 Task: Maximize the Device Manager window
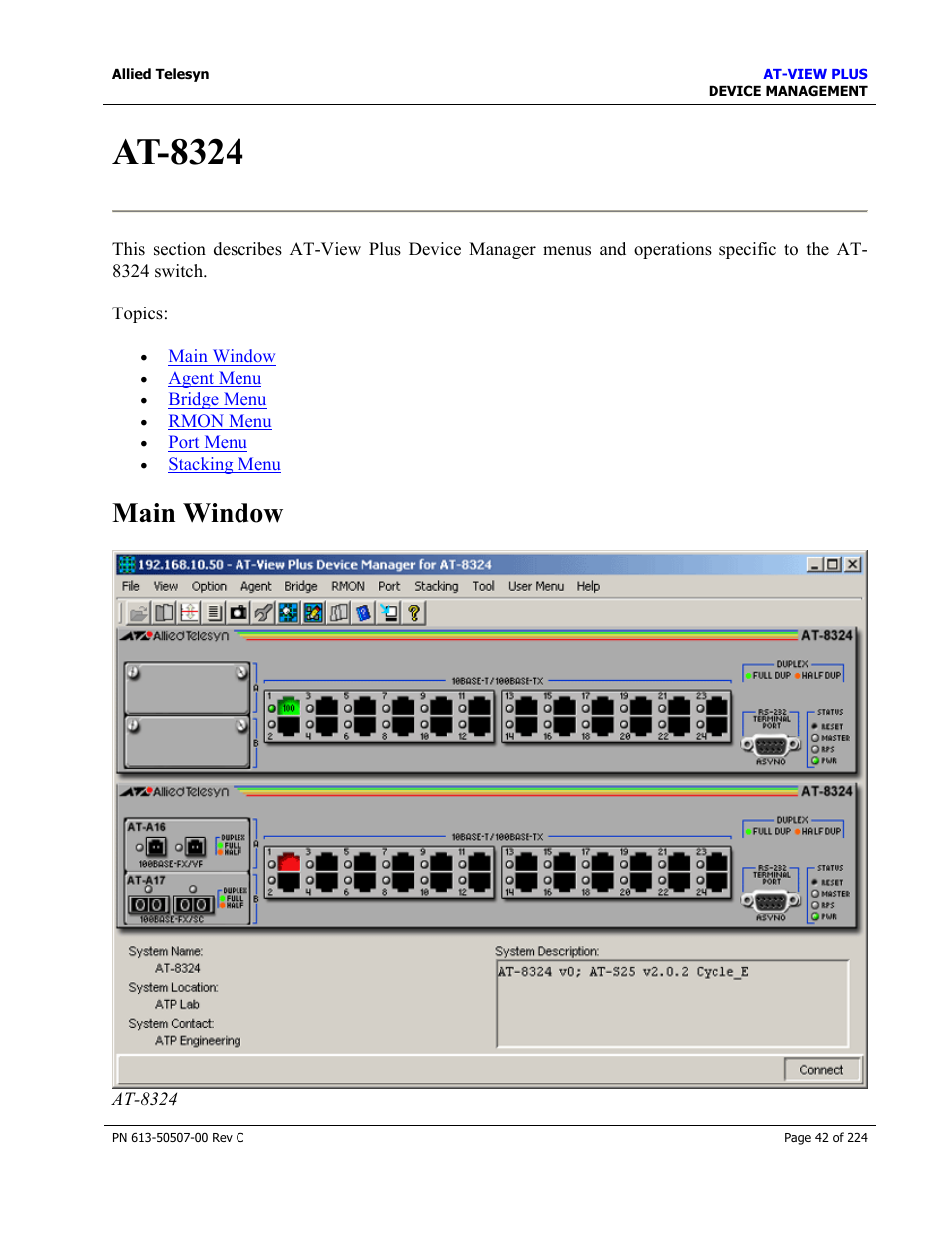833,564
